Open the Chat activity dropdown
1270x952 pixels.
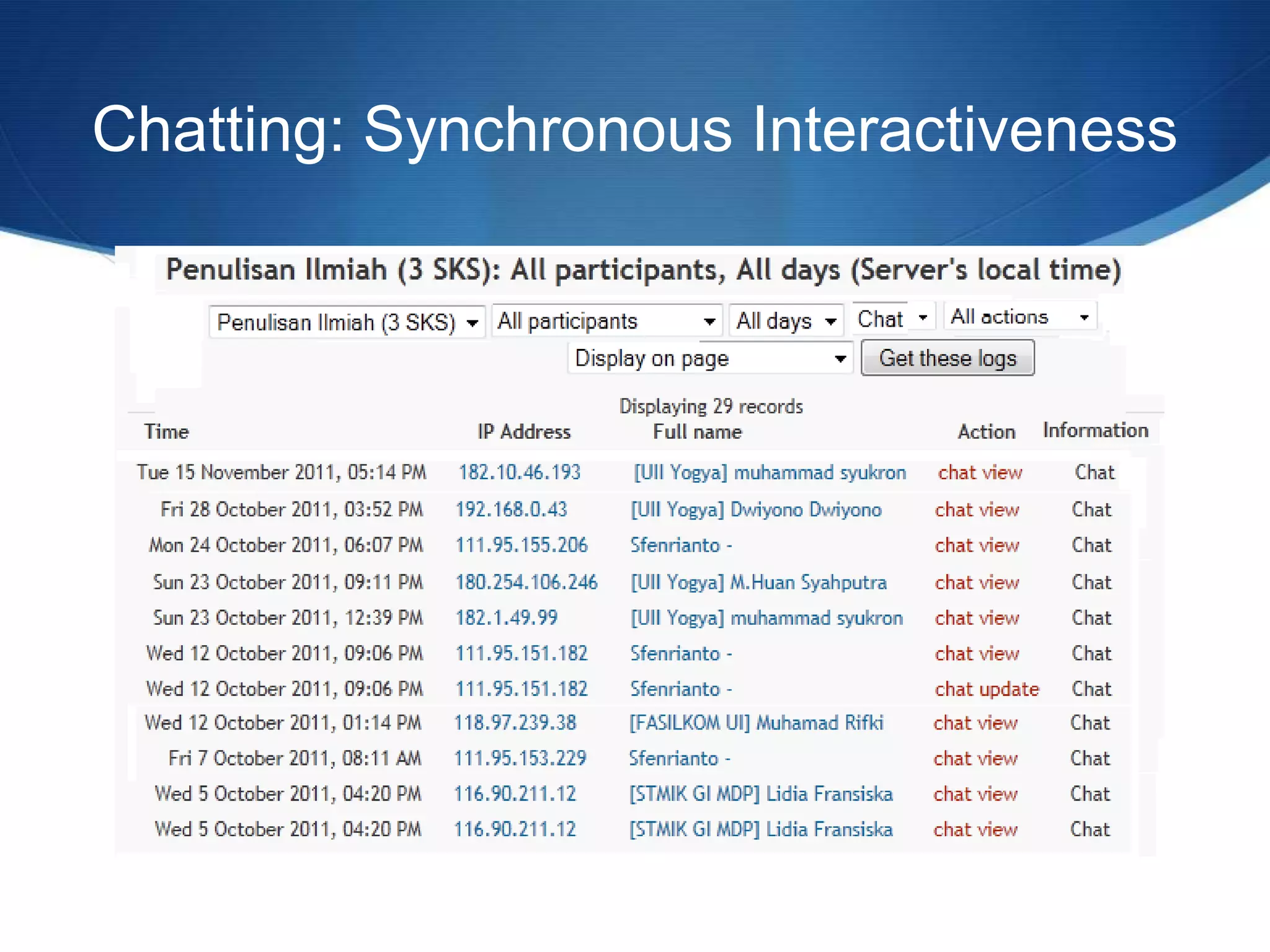click(893, 319)
